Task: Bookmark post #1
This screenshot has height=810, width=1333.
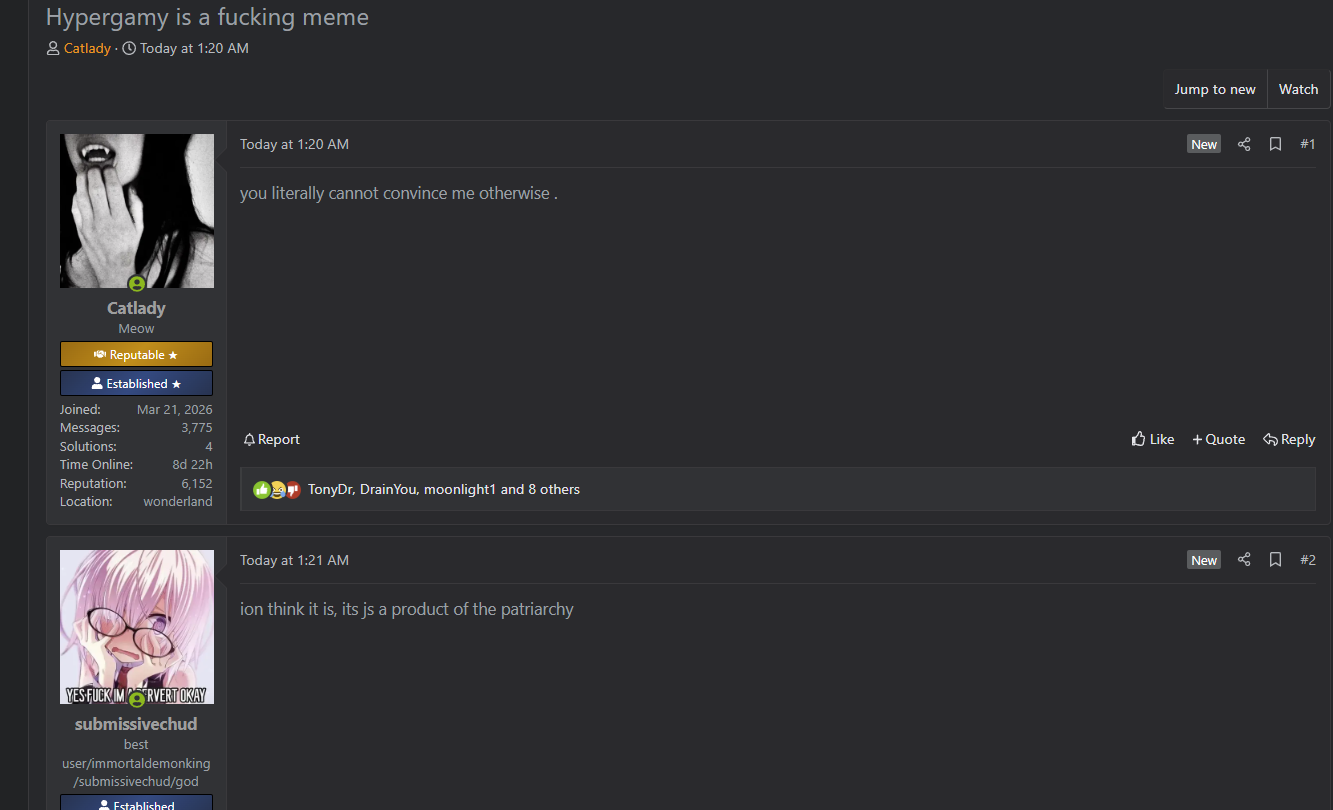Action: (1275, 144)
